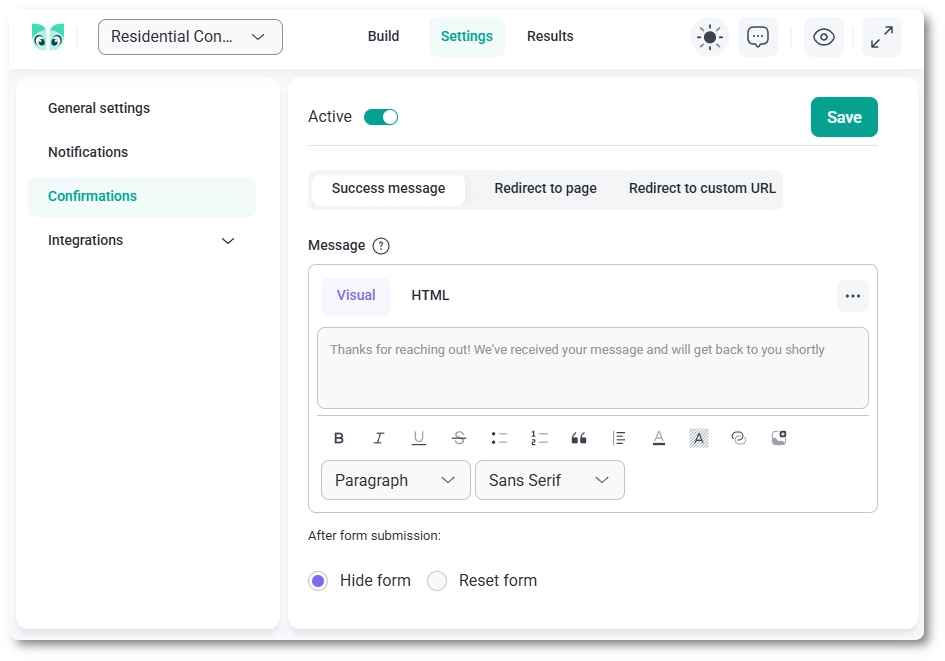945x661 pixels.
Task: Select the Reset form option
Action: 437,580
